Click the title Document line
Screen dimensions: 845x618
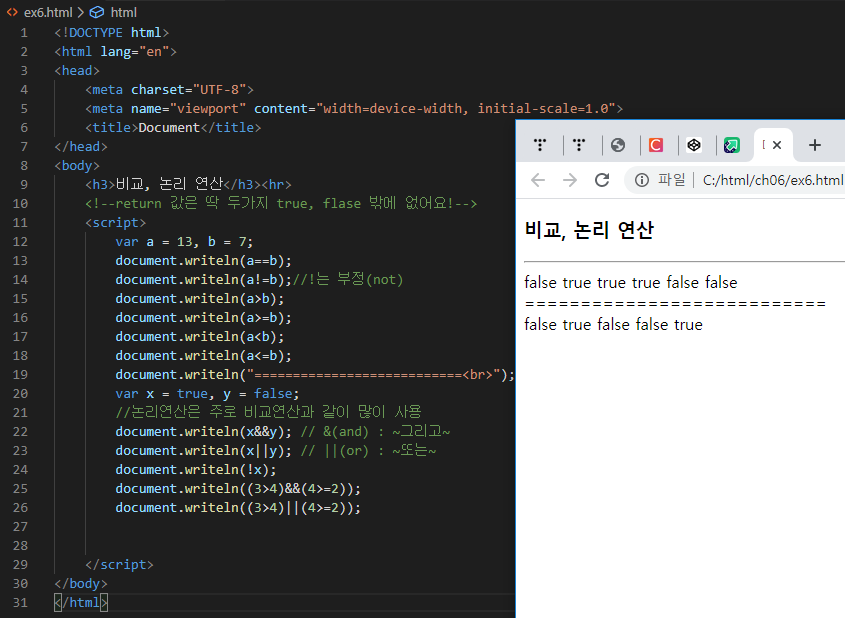point(173,127)
